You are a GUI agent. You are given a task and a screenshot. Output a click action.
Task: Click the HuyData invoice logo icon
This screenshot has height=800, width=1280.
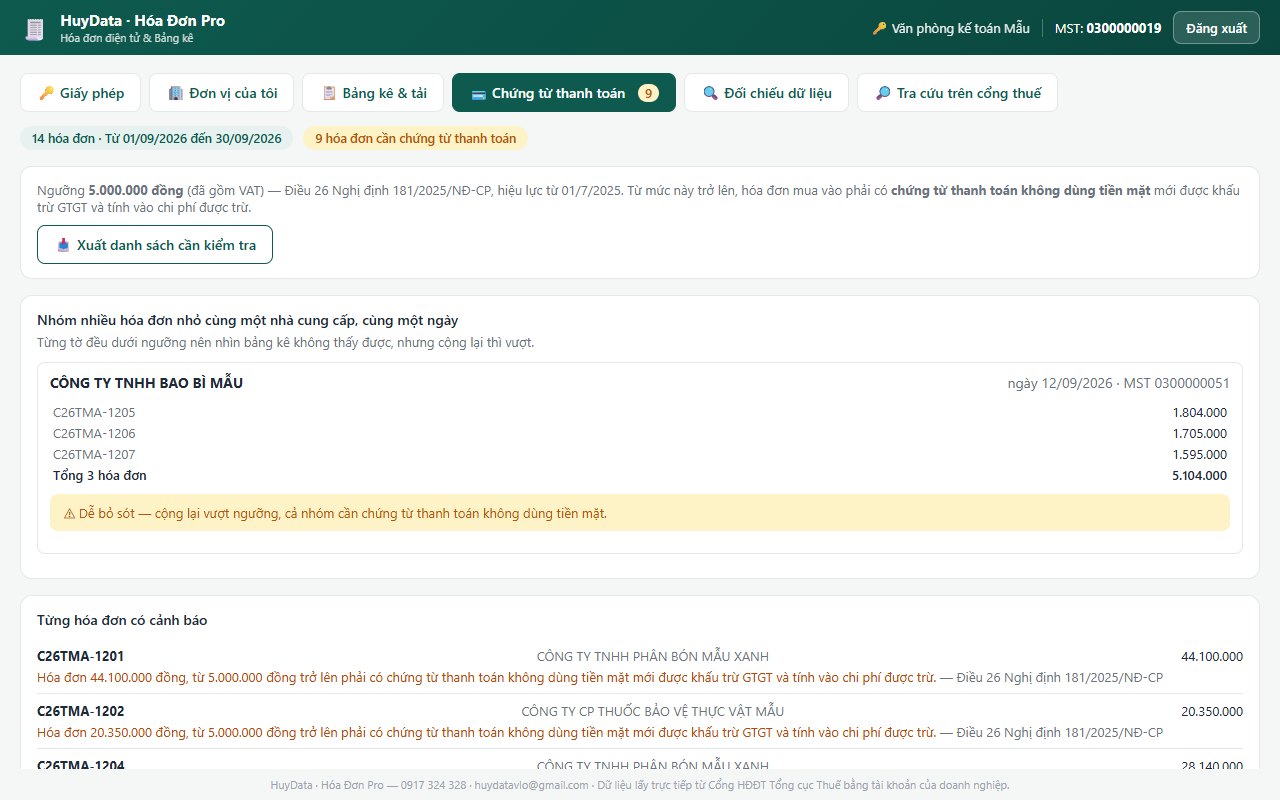[35, 29]
